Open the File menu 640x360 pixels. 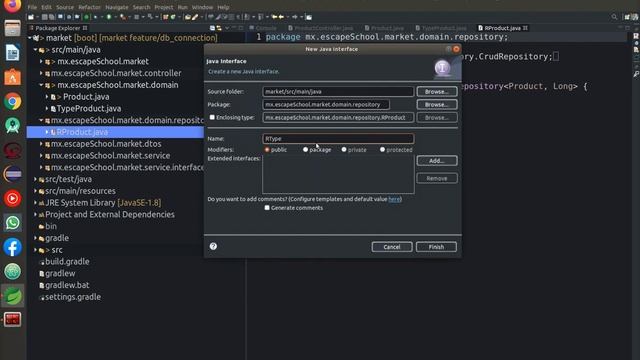tap(32, 7)
